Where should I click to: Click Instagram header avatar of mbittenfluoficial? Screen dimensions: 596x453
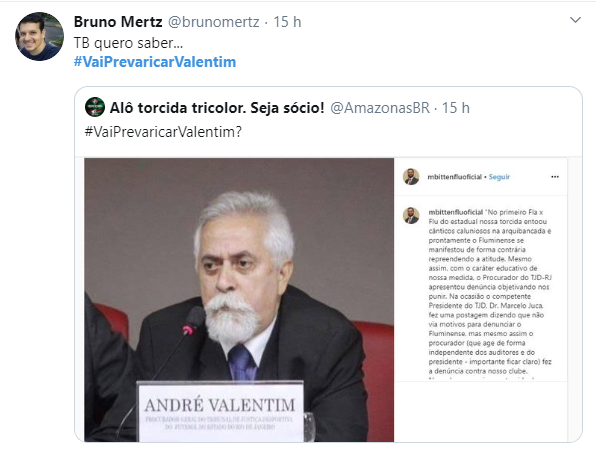[x=411, y=177]
